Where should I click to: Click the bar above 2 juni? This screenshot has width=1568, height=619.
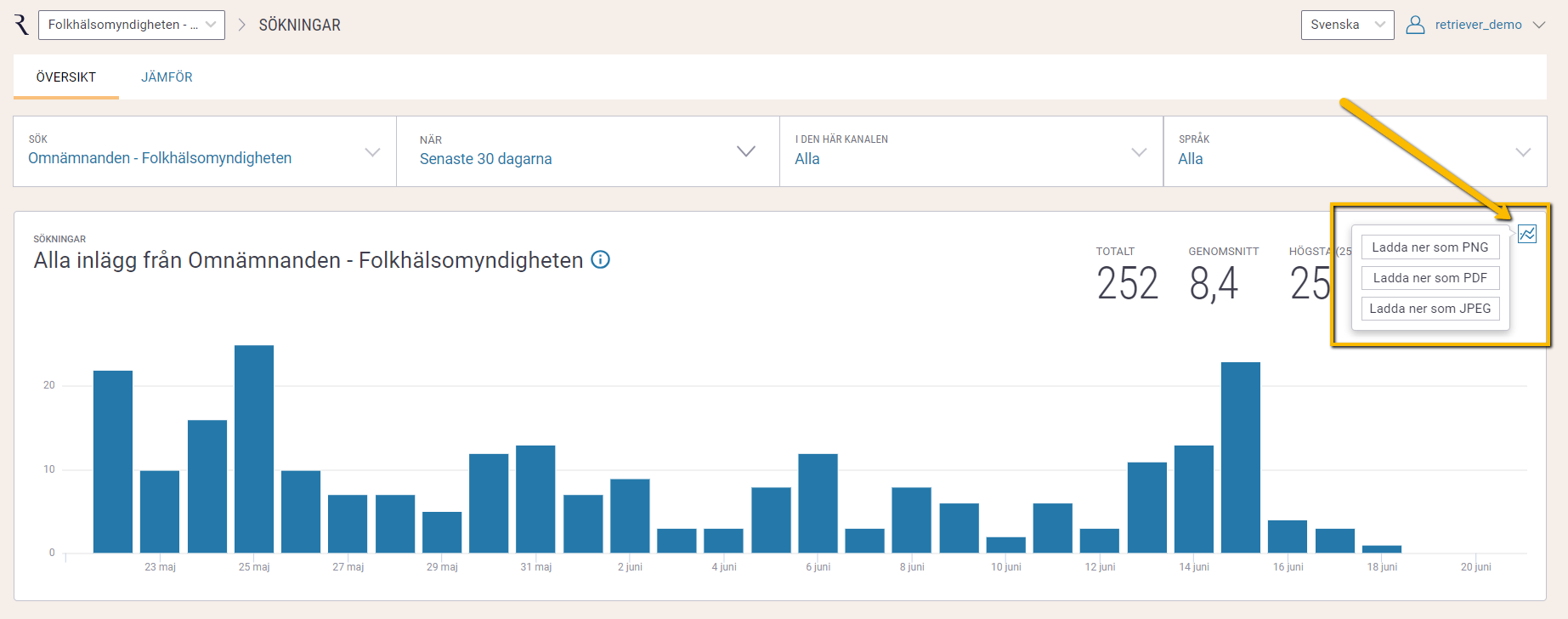click(630, 516)
